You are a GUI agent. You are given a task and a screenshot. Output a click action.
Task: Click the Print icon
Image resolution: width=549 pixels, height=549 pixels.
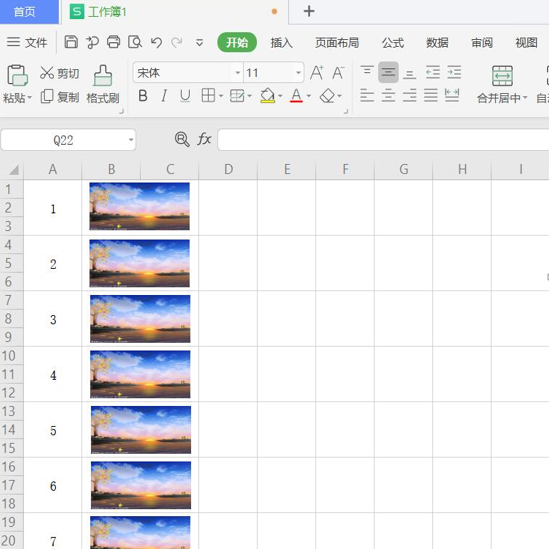[x=113, y=42]
